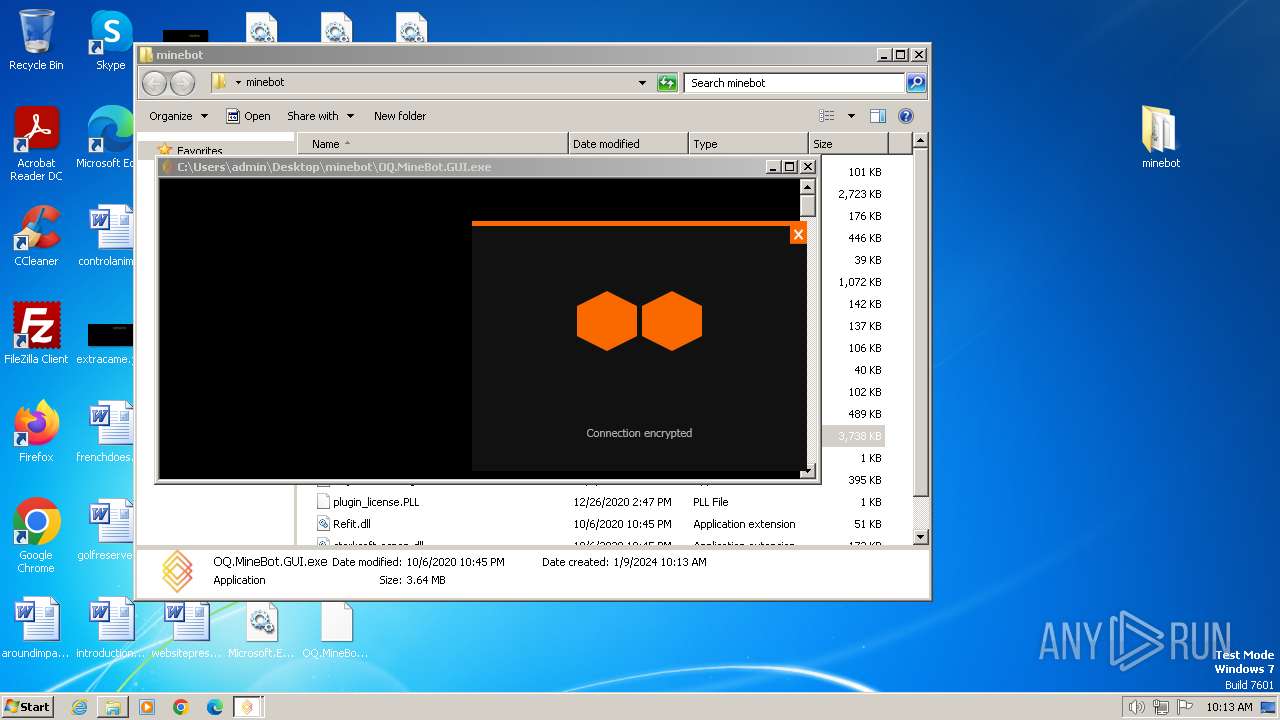The width and height of the screenshot is (1280, 720).
Task: Click Favorites in navigation pane
Action: click(199, 151)
